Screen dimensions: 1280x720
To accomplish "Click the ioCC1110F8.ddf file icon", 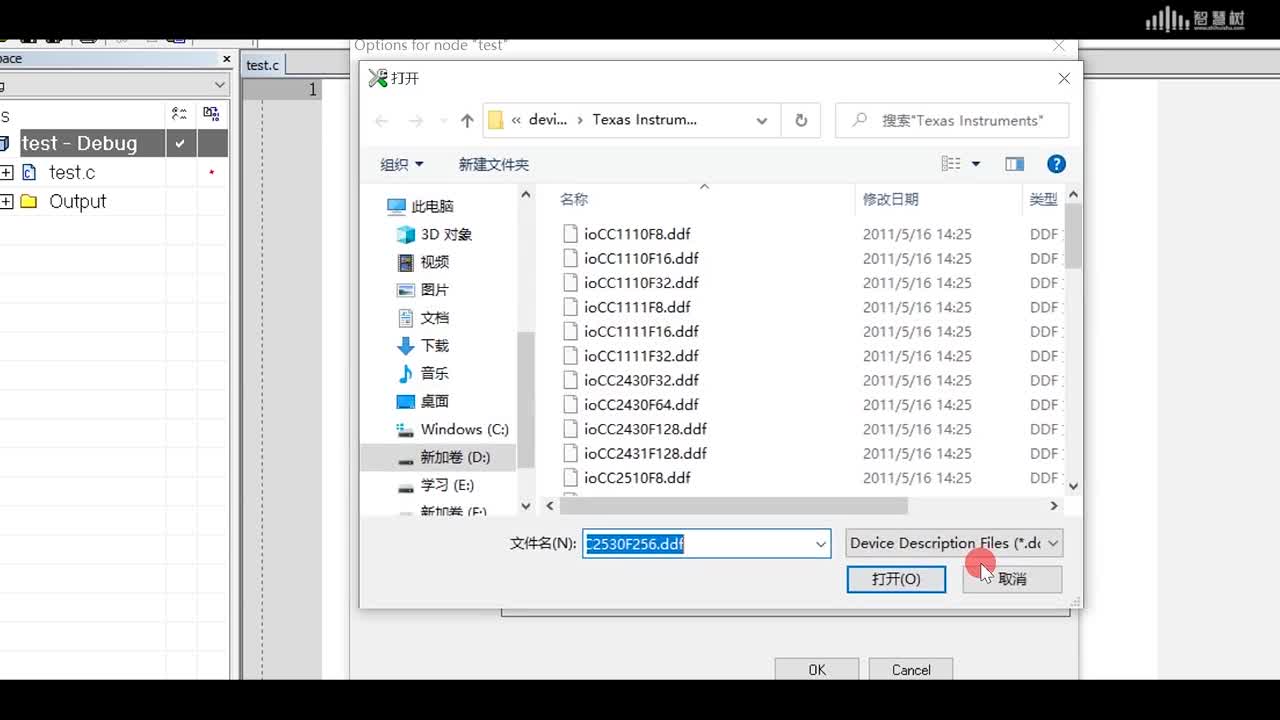I will (x=570, y=234).
